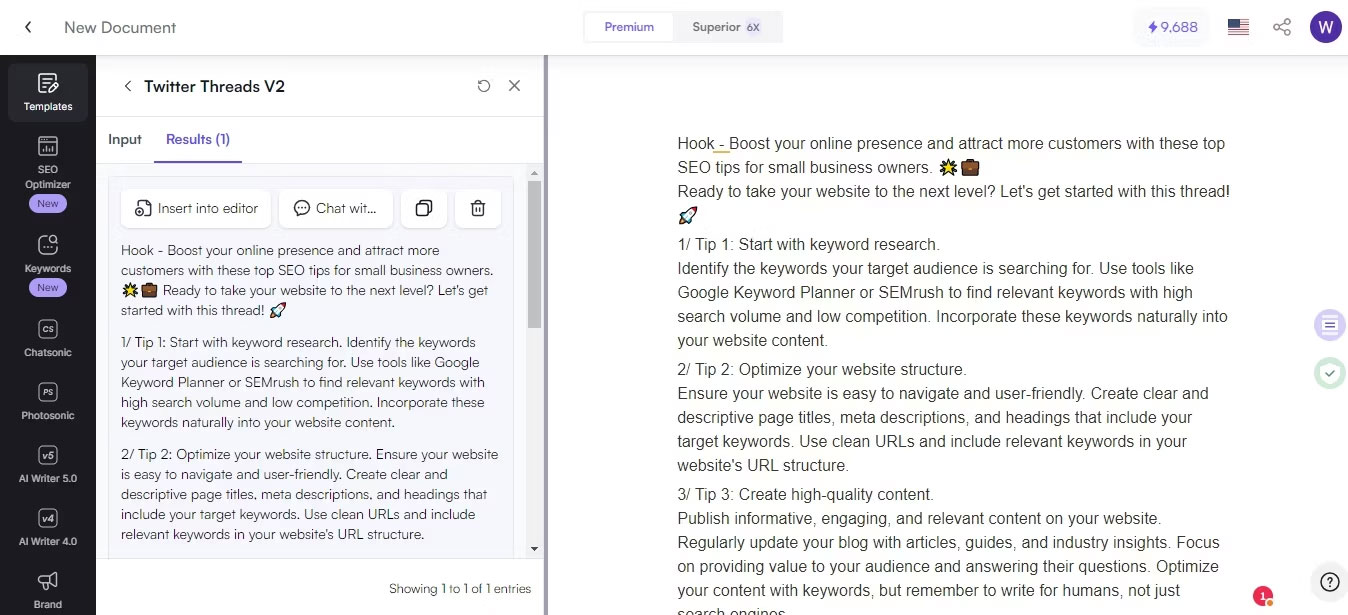View the 9,688 credits balance
This screenshot has width=1348, height=615.
1172,27
